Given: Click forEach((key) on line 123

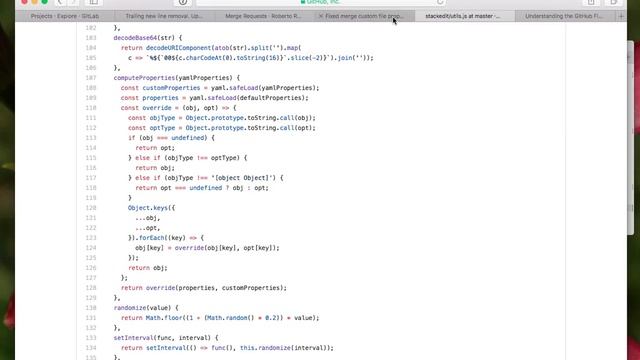Looking at the screenshot, I should [162, 238].
